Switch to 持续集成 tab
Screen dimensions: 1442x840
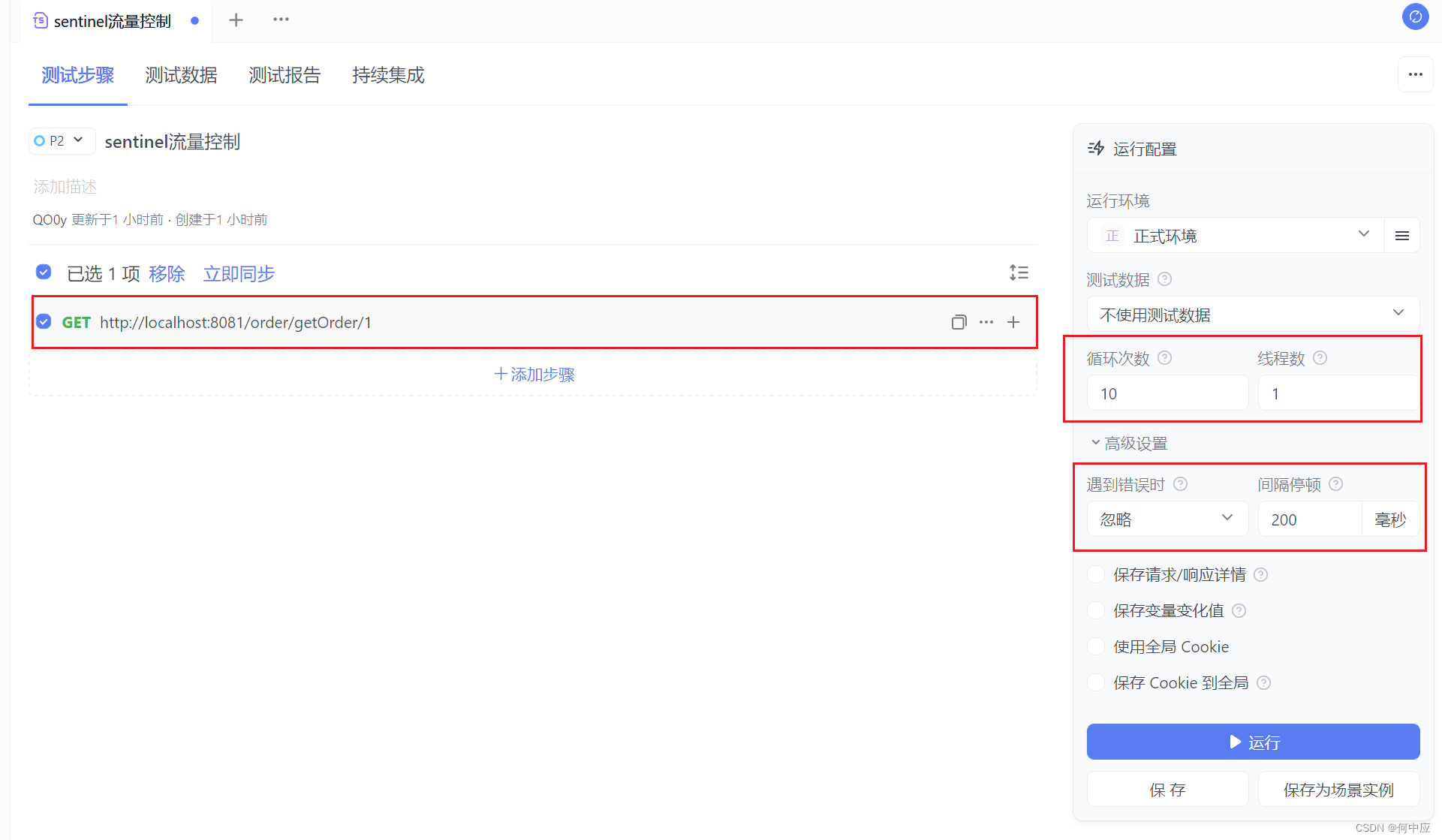(388, 75)
